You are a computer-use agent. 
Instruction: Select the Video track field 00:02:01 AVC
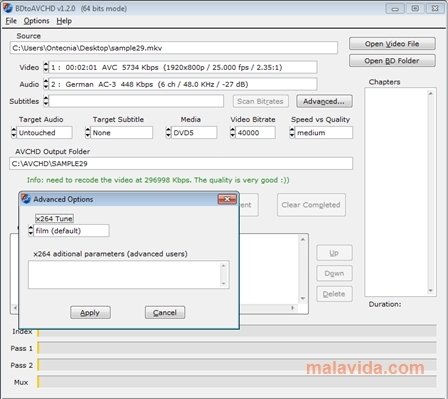[183, 67]
